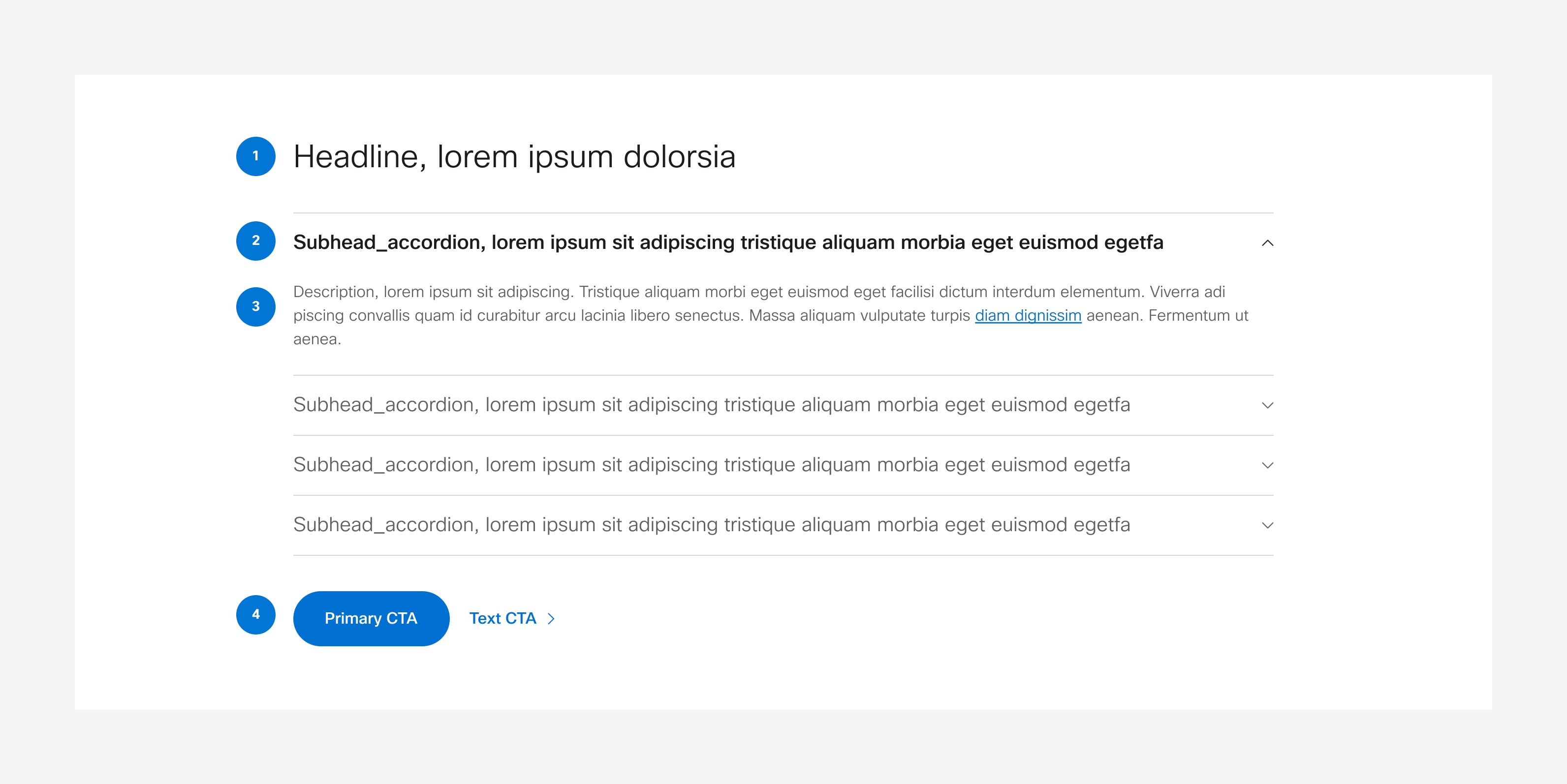This screenshot has height=784, width=1567.
Task: Click the arrow icon beside Text CTA
Action: 551,619
